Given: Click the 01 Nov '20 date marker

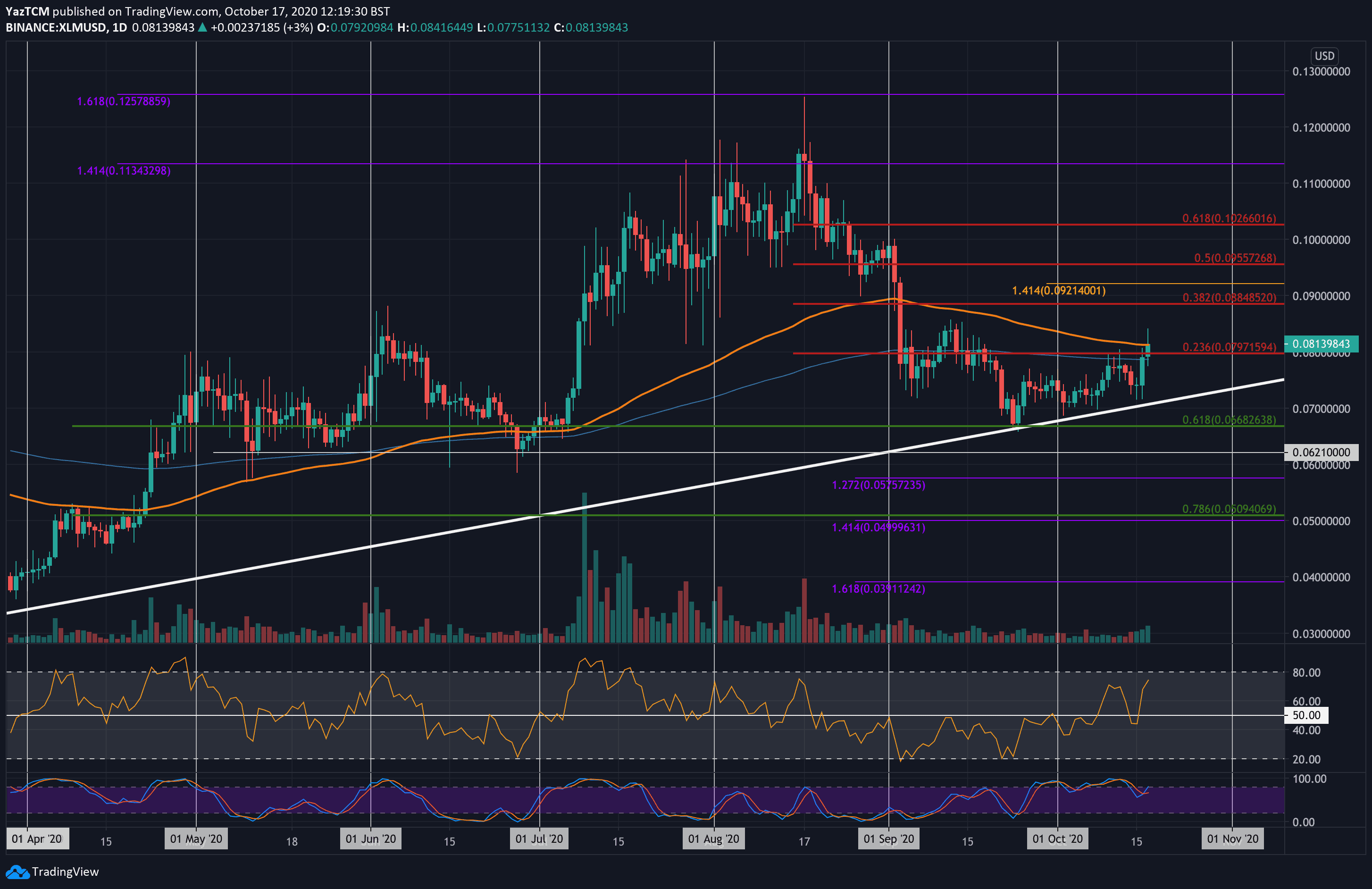Looking at the screenshot, I should [1232, 839].
